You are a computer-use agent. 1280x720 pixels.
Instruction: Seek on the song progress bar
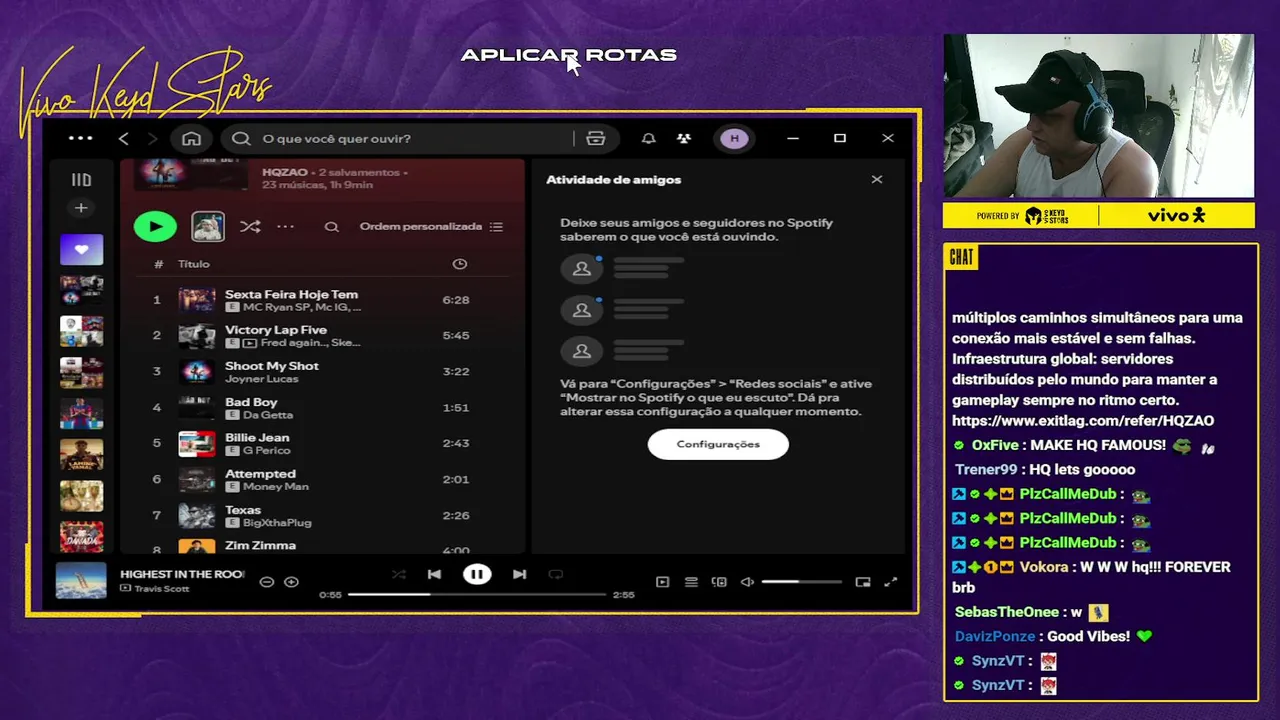(x=477, y=594)
